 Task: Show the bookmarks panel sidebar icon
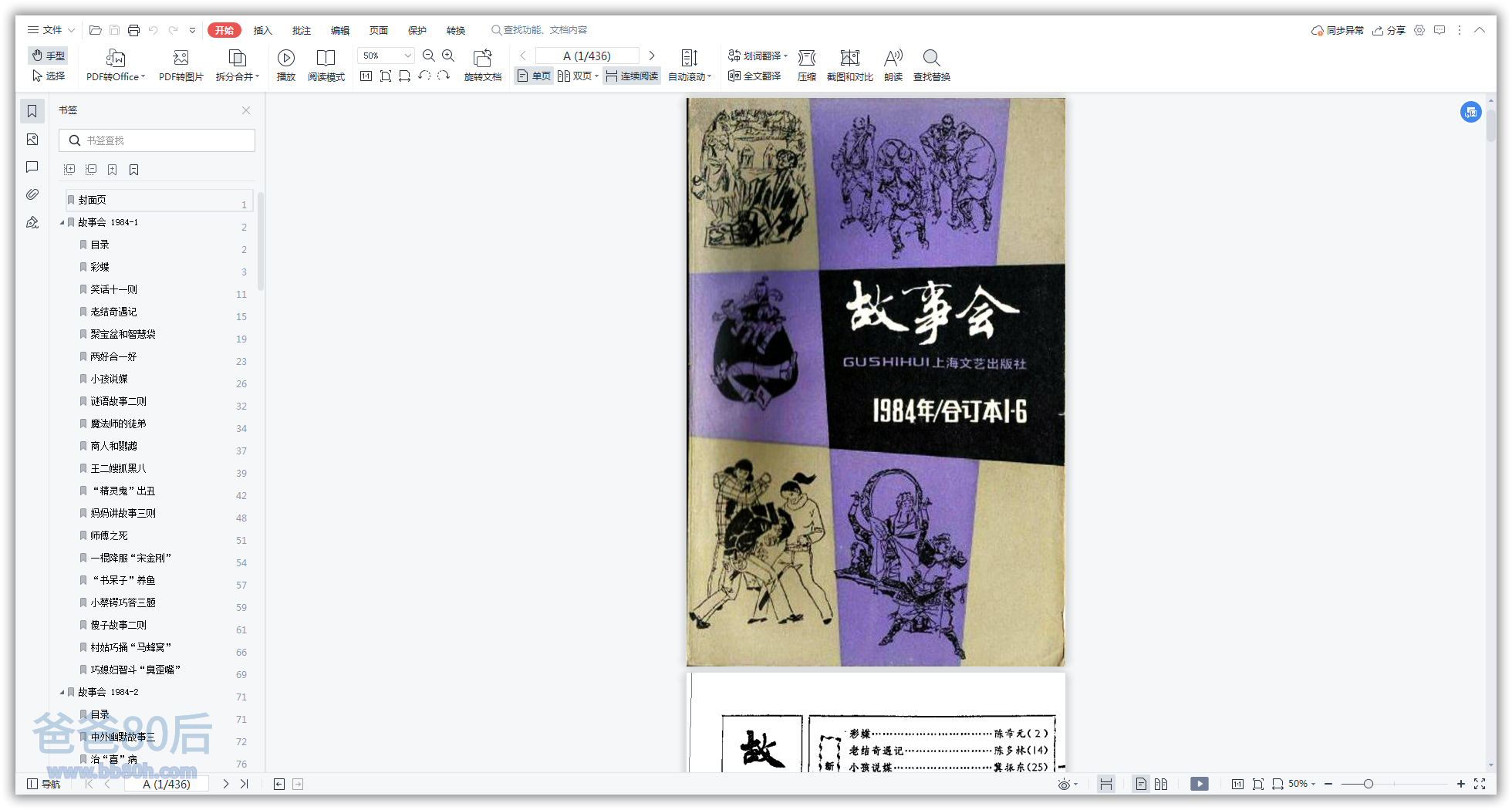point(32,111)
